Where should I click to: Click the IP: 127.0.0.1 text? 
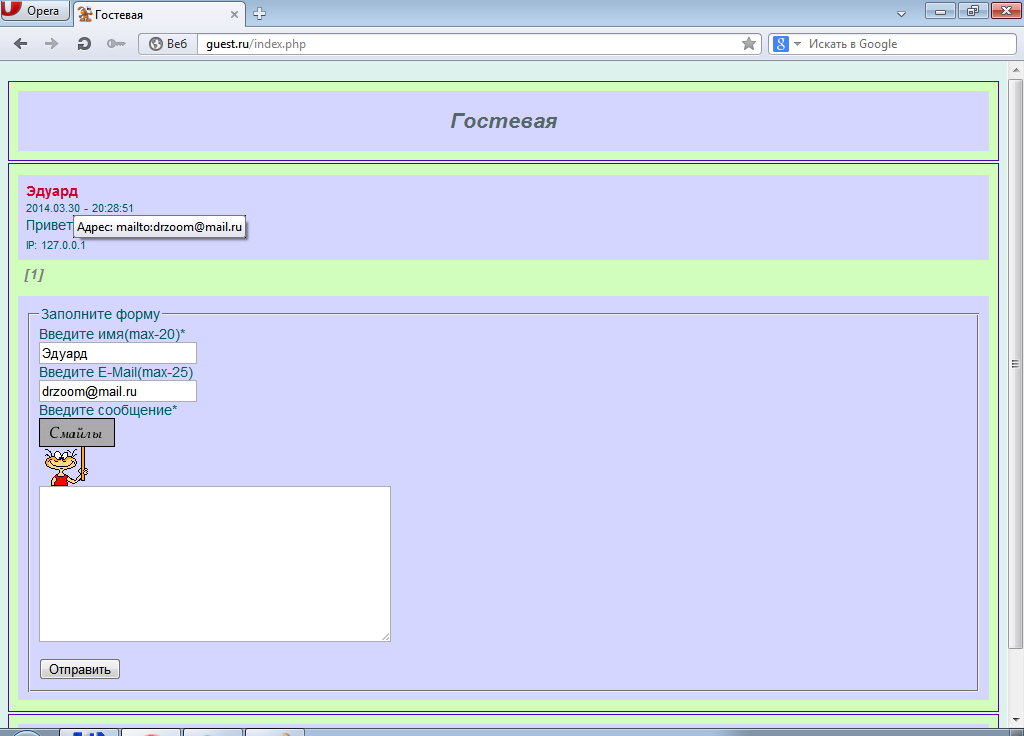[56, 246]
